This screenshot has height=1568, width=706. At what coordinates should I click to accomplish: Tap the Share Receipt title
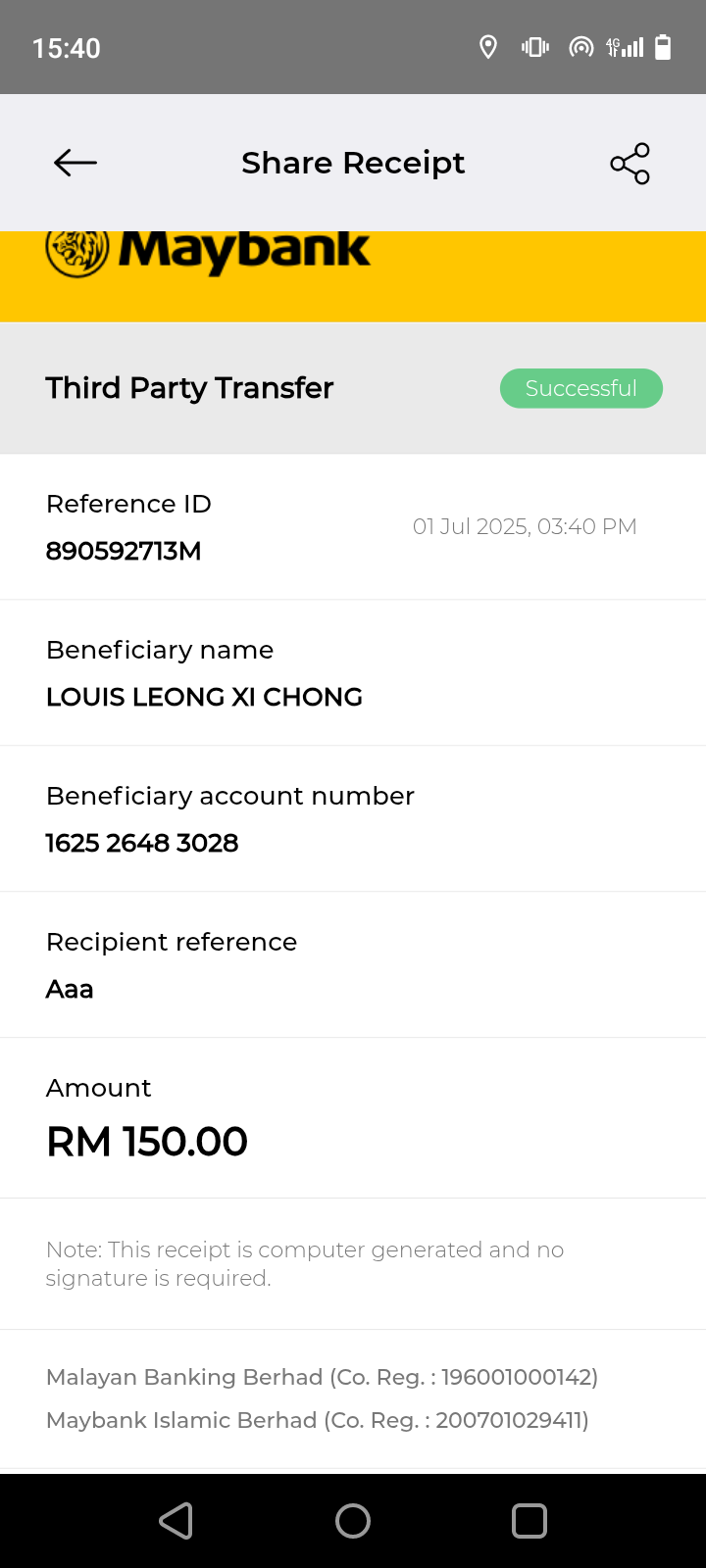tap(353, 163)
